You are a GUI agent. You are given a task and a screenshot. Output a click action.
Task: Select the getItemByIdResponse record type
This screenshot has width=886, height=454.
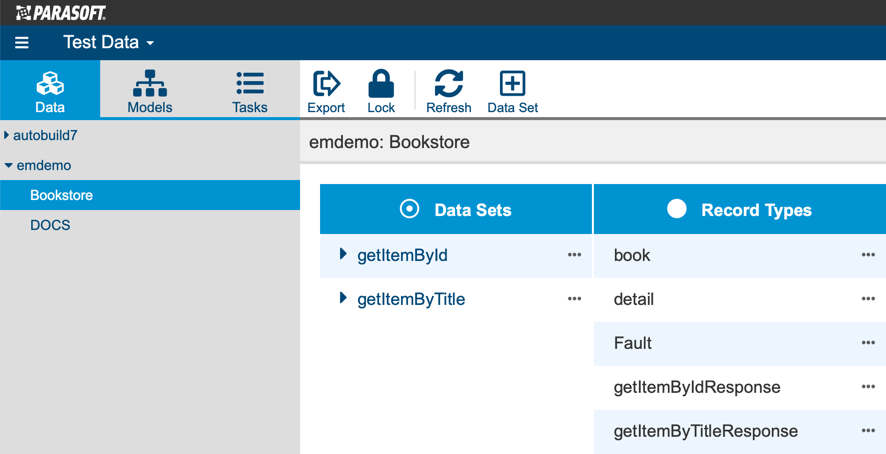coord(697,387)
